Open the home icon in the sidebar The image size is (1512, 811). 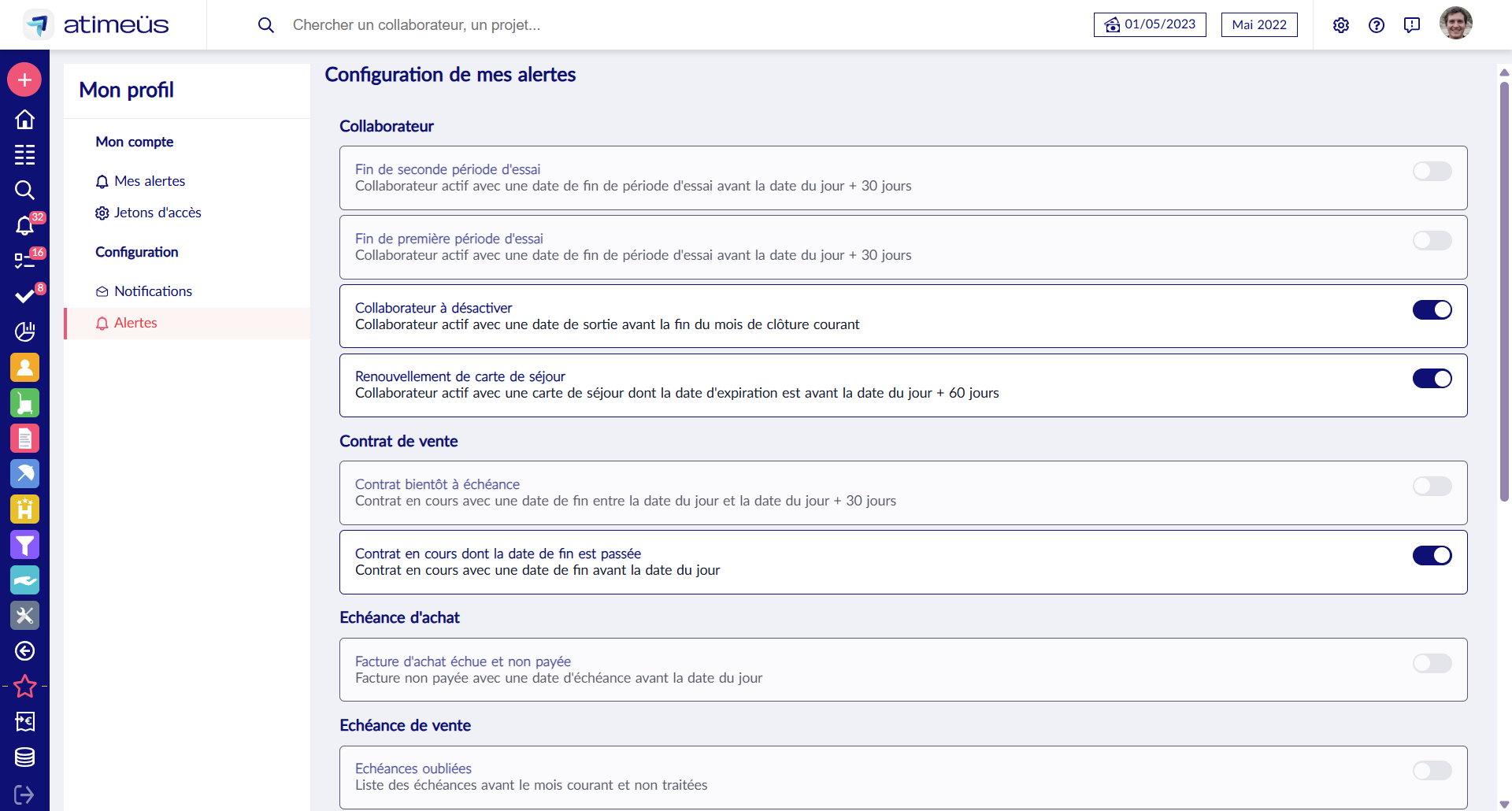click(x=24, y=119)
